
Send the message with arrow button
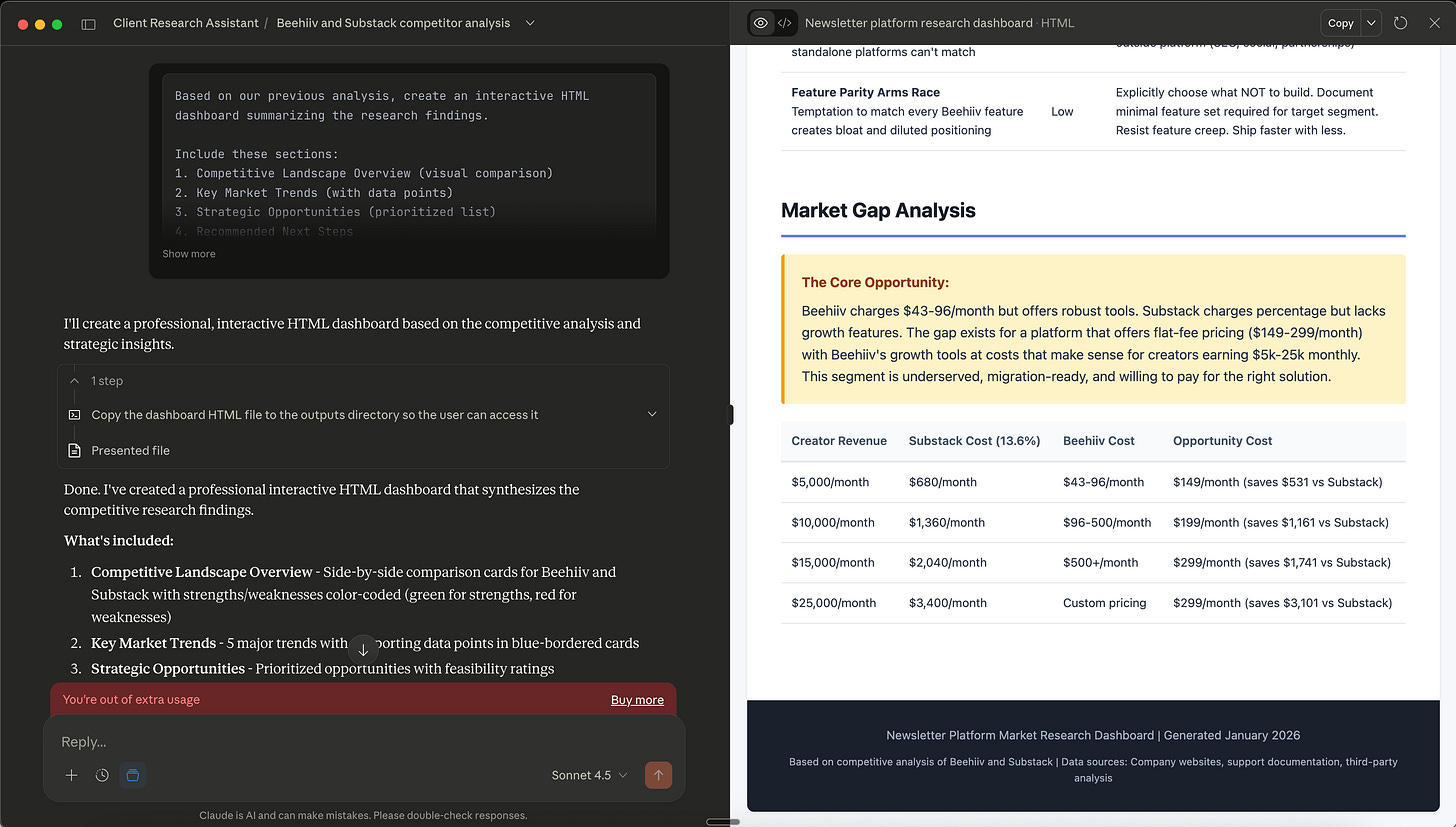[x=658, y=775]
